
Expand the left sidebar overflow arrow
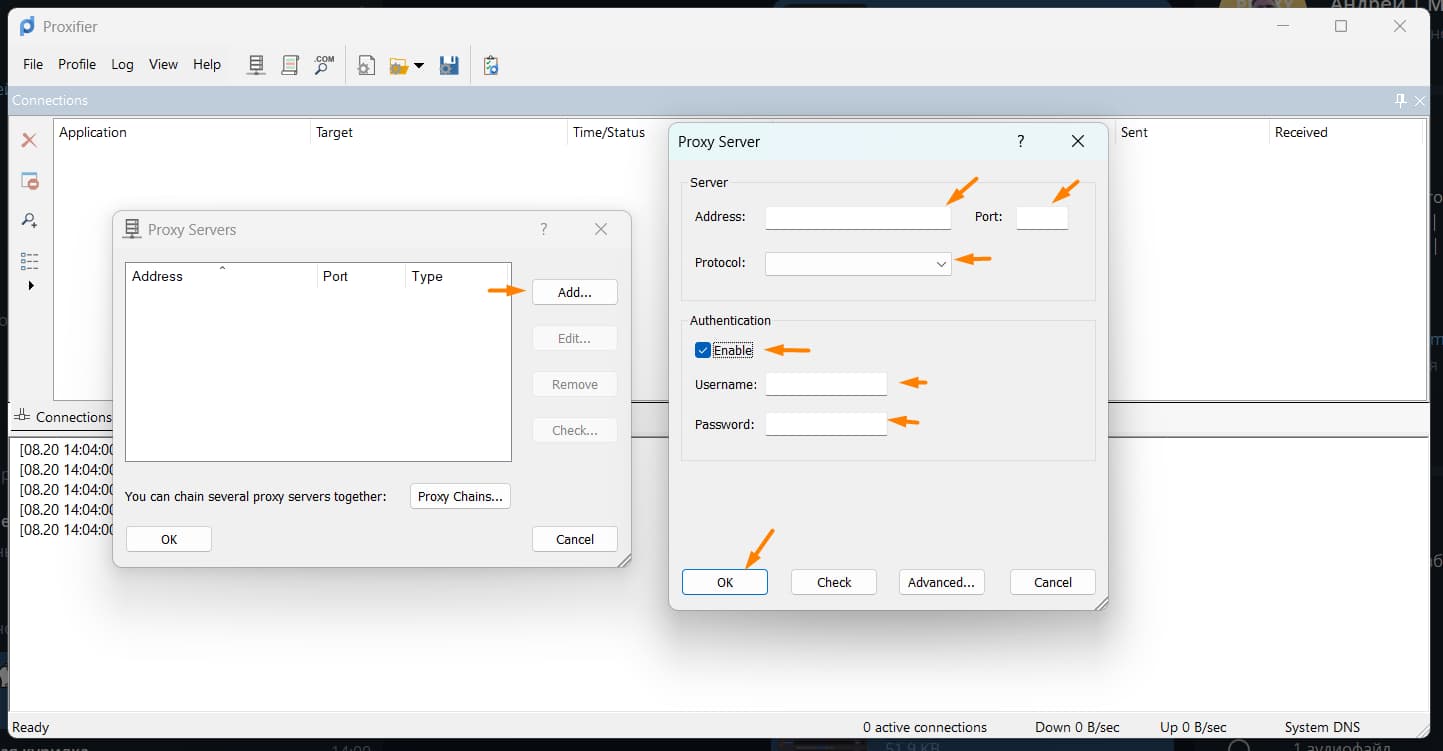(x=30, y=286)
